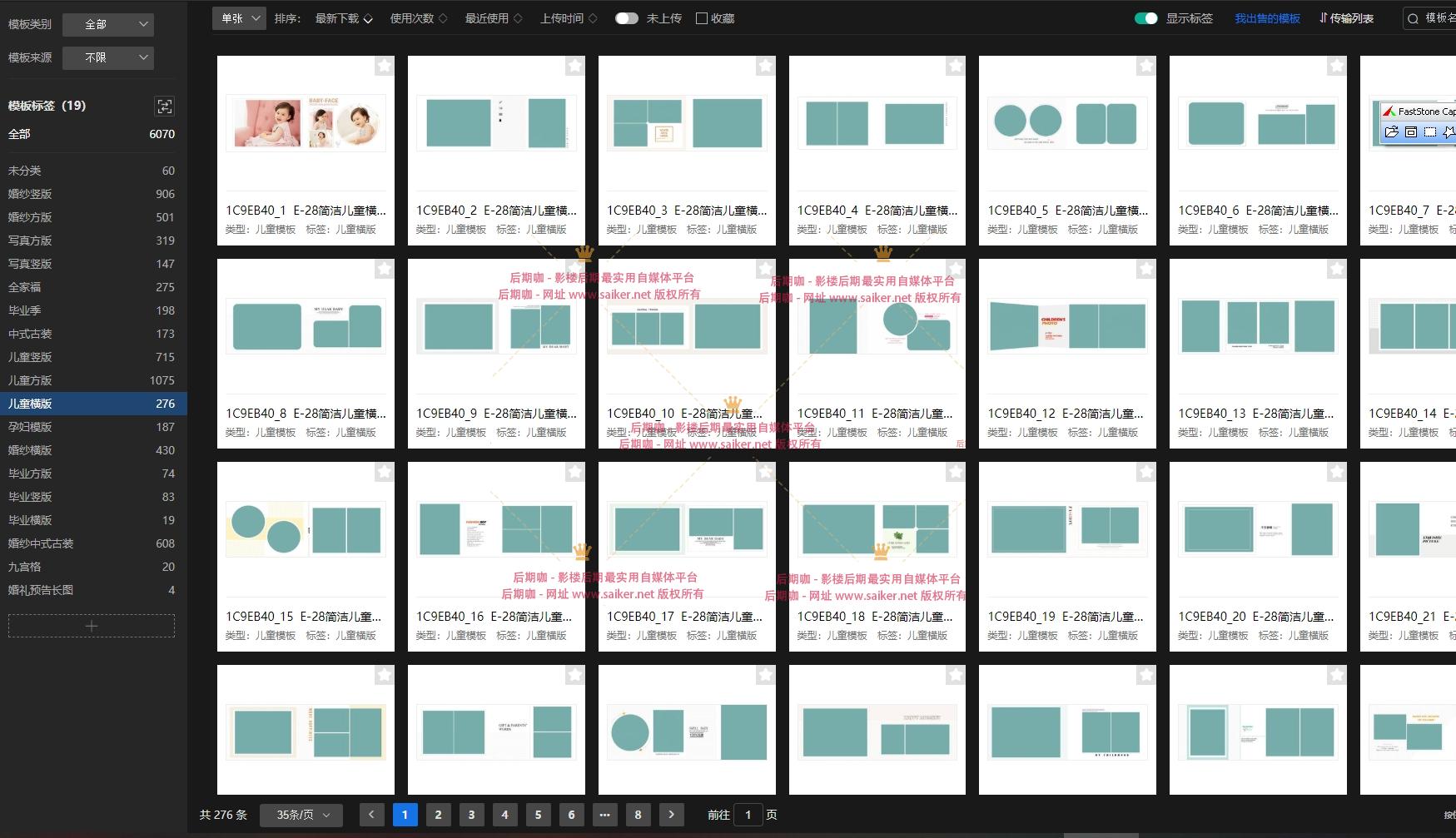Click the go-to page number field
The image size is (1456, 838).
(748, 815)
